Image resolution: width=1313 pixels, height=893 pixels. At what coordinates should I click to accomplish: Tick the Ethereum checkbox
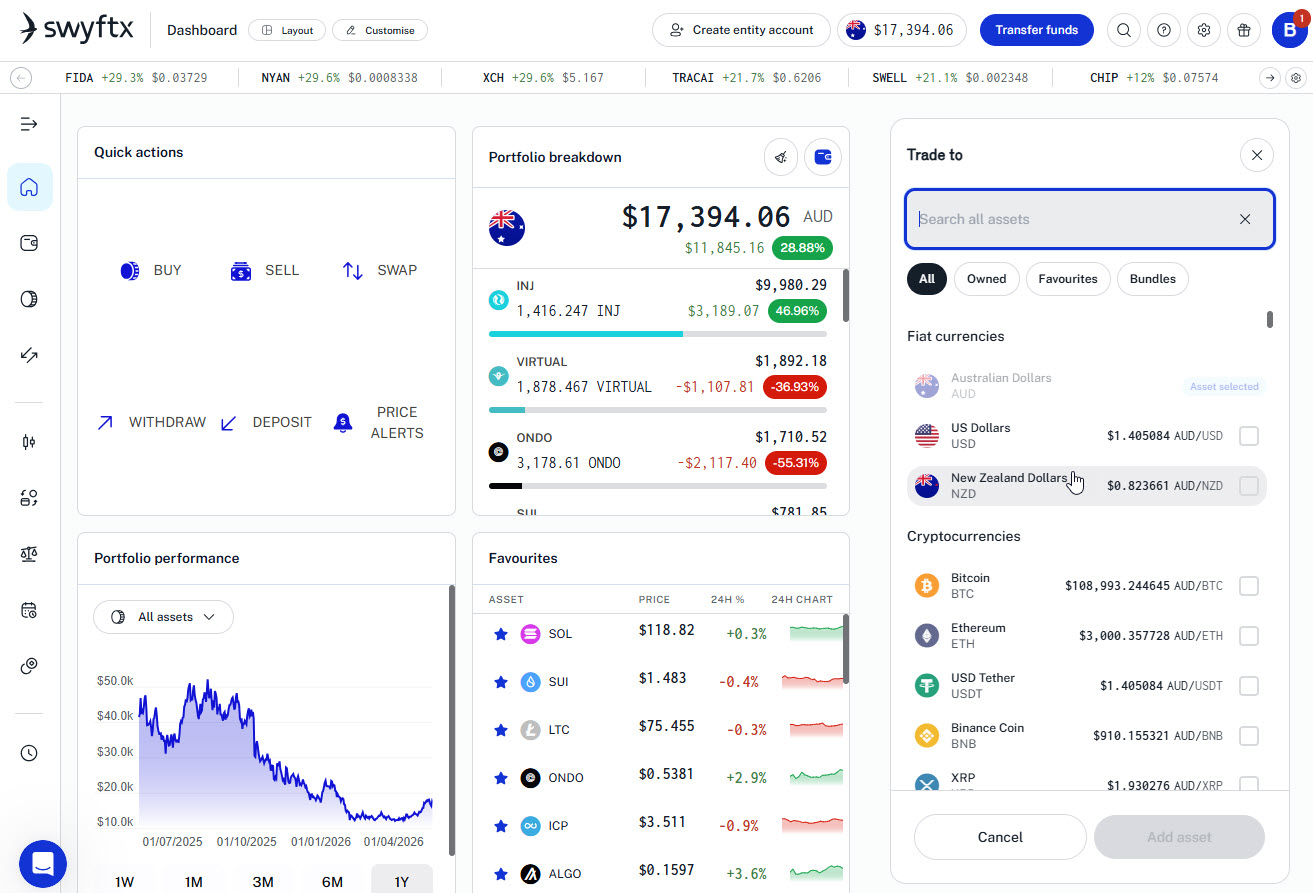pos(1249,636)
